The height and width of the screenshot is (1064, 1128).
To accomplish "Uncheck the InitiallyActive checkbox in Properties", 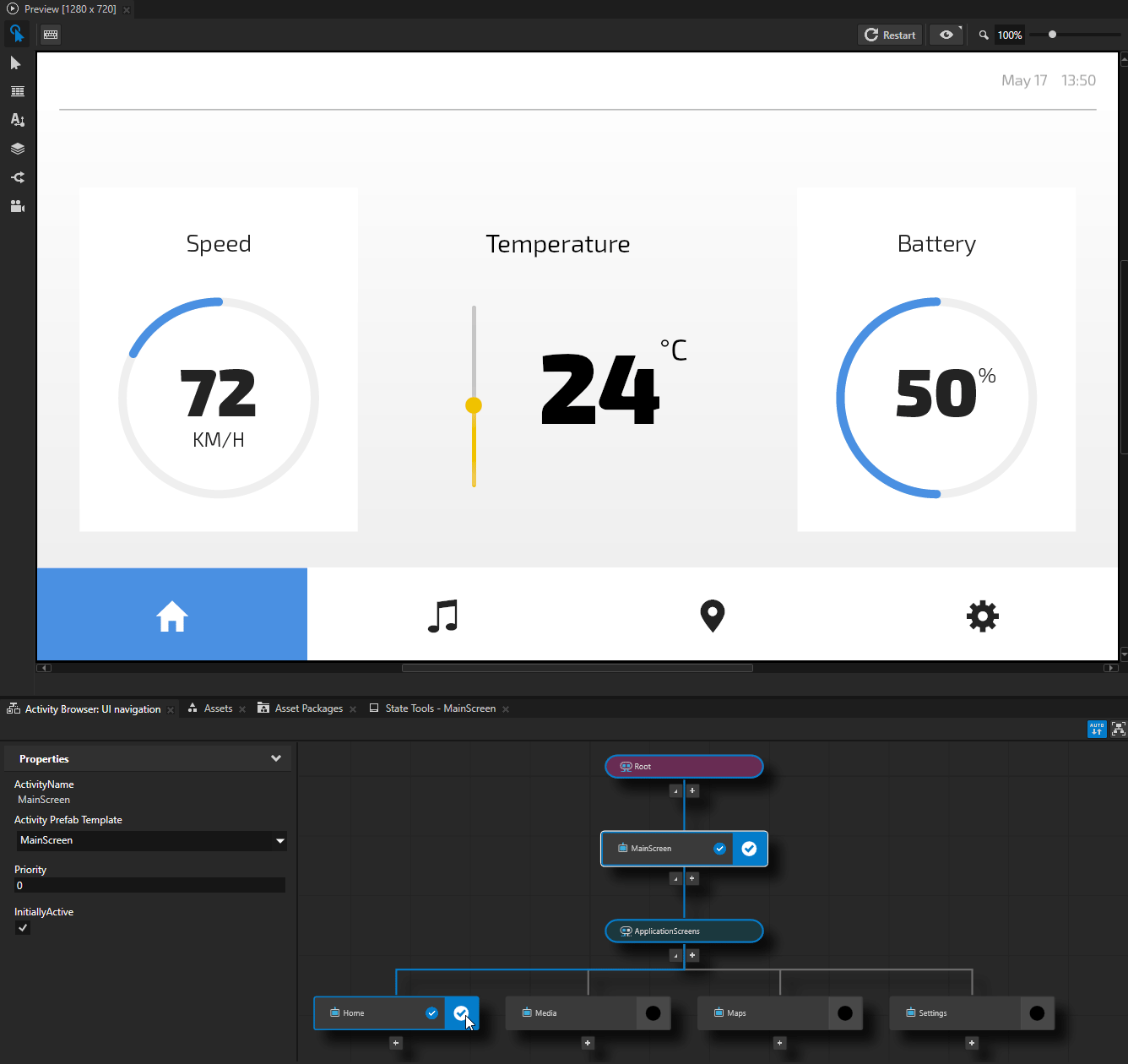I will tap(22, 927).
